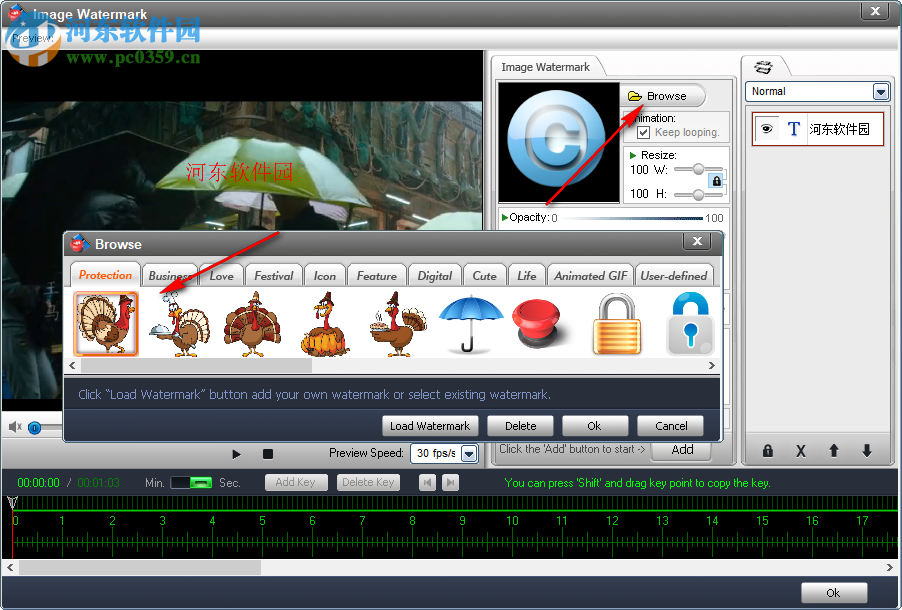902x610 pixels.
Task: Open the Festival watermark category
Action: coord(273,275)
